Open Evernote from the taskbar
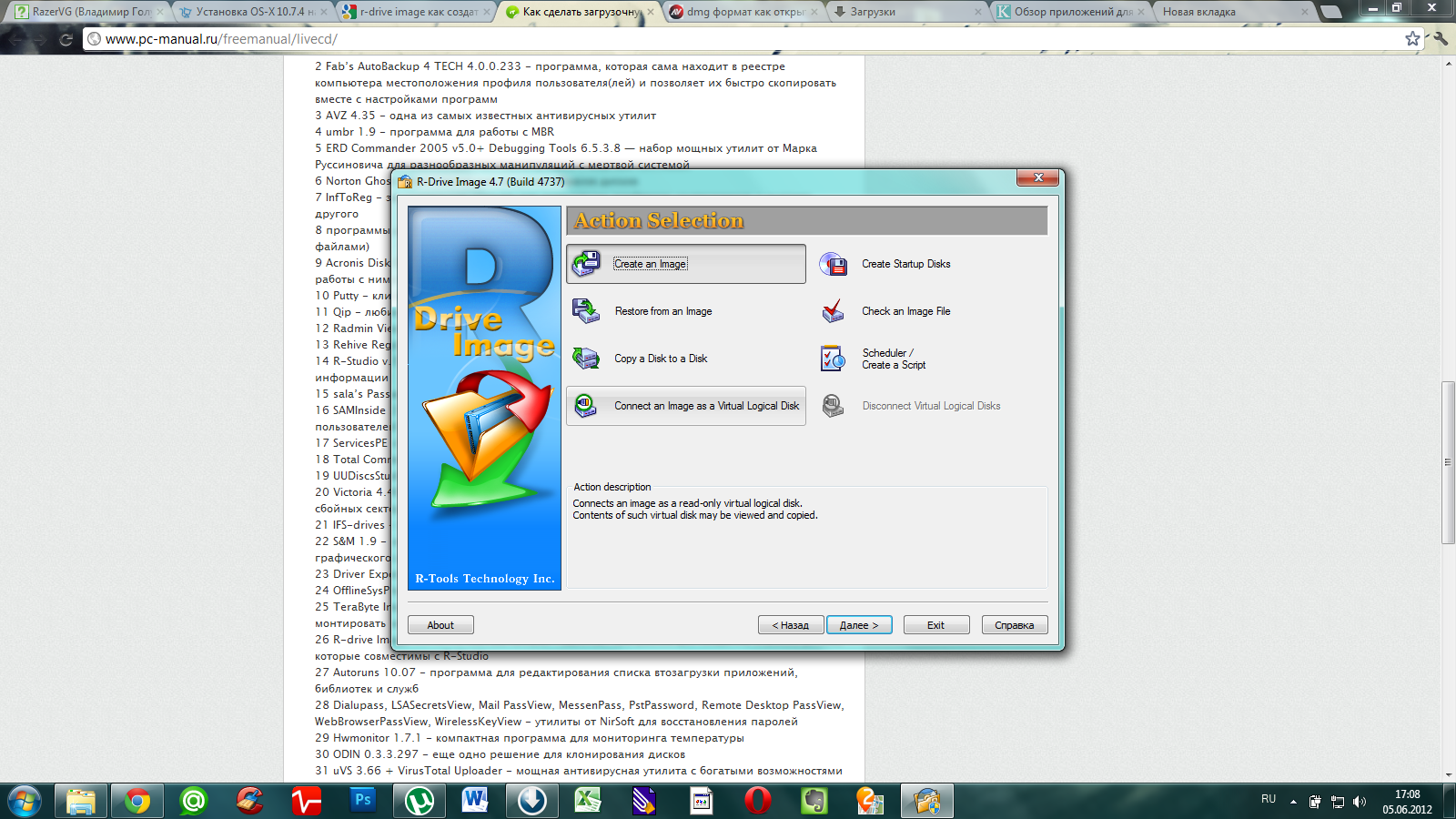 click(x=814, y=801)
